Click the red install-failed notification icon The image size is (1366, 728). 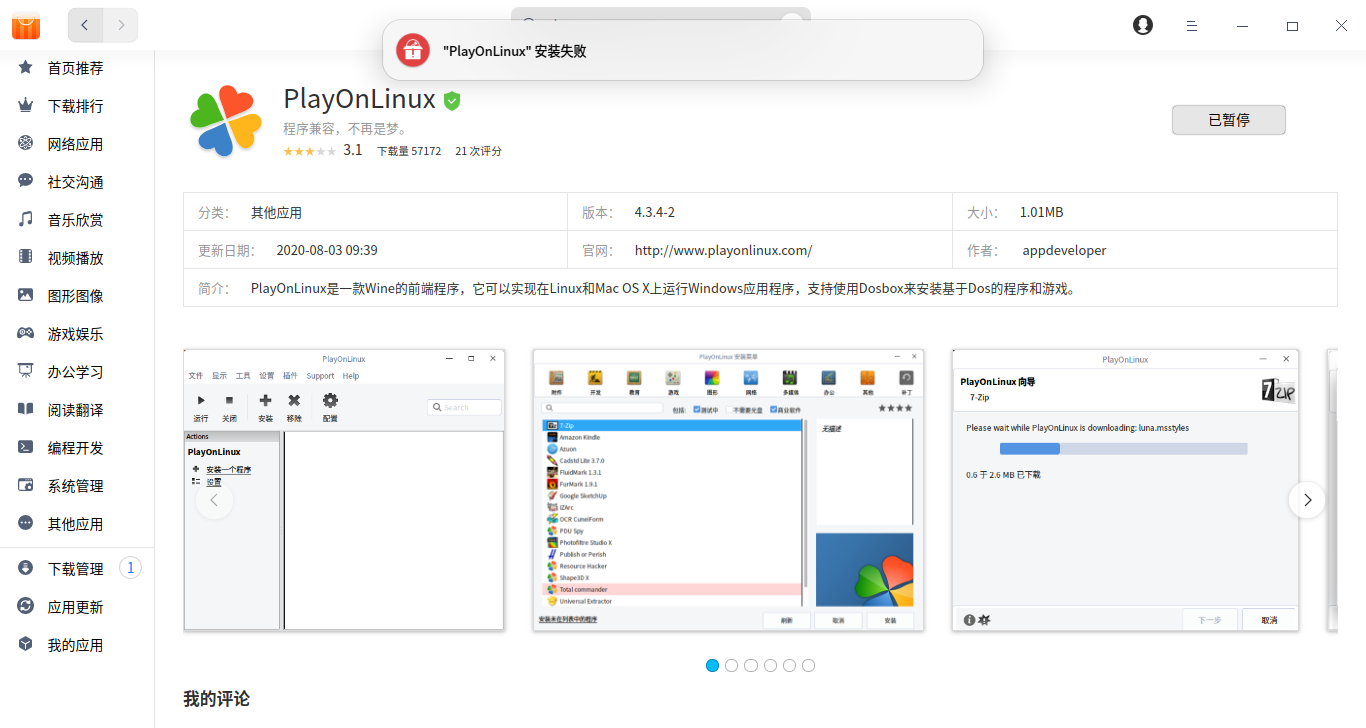(x=412, y=50)
